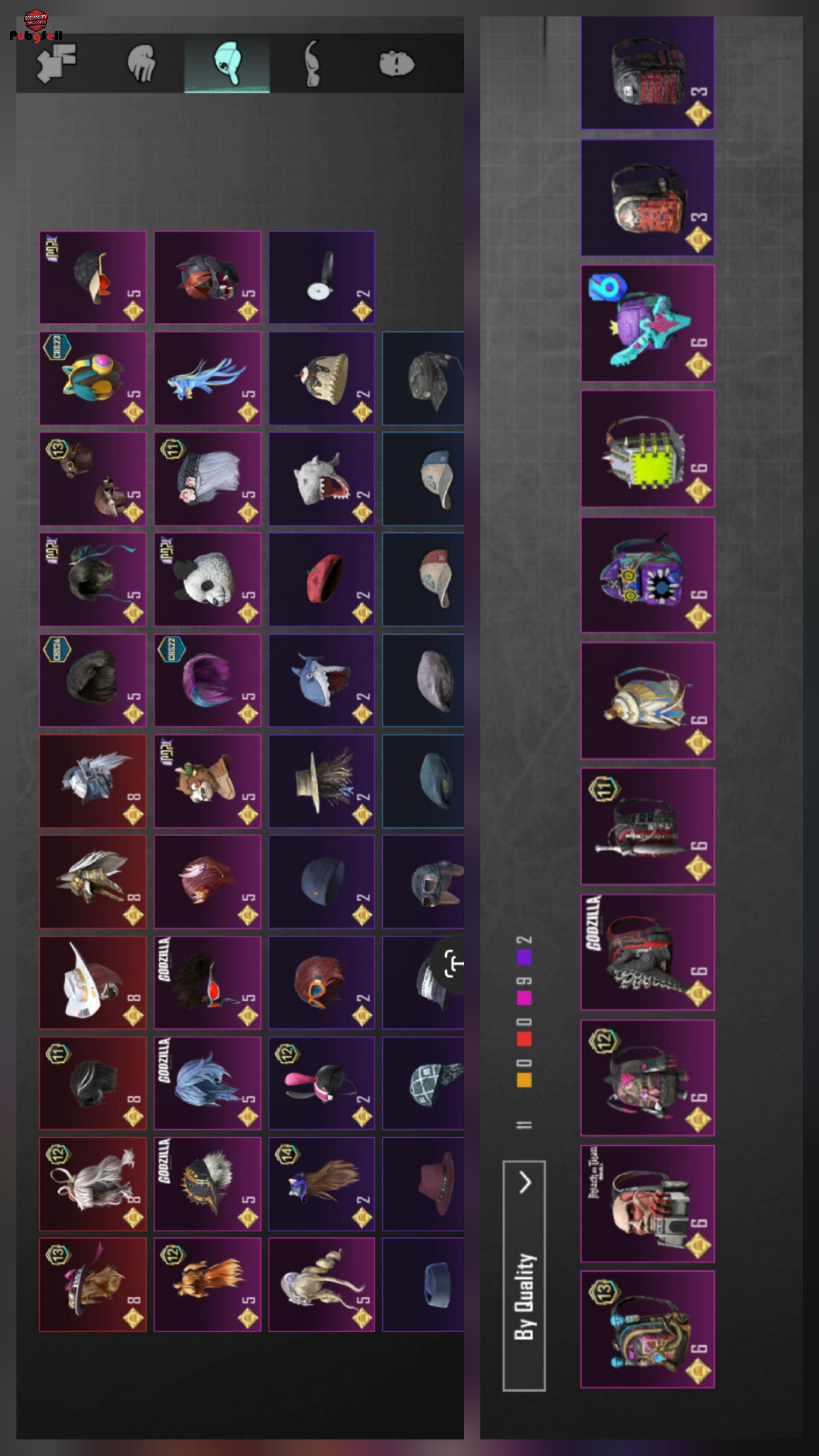Click the chevron arrow on By Quality box

pos(525,1182)
